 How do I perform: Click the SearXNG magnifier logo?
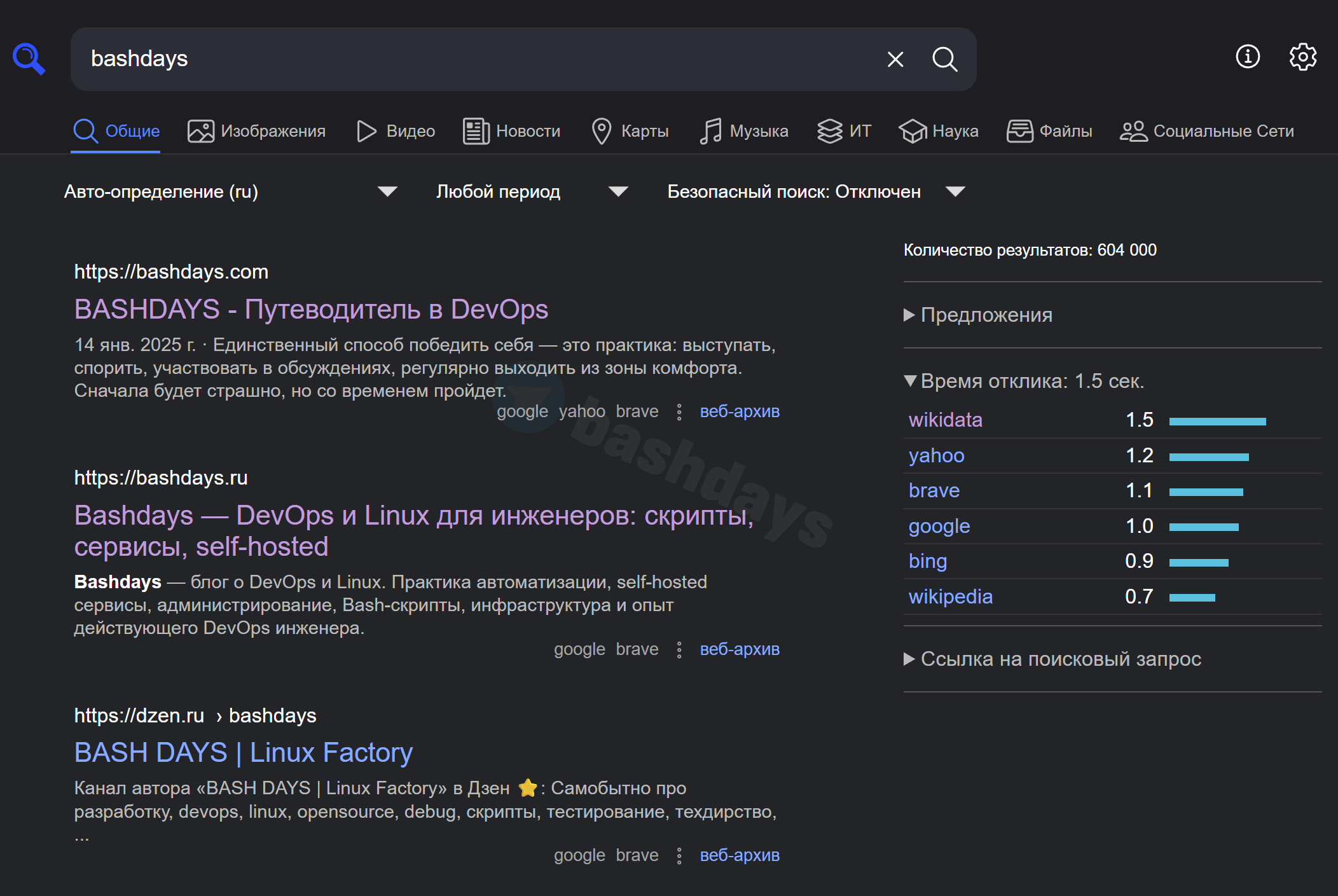(x=29, y=59)
